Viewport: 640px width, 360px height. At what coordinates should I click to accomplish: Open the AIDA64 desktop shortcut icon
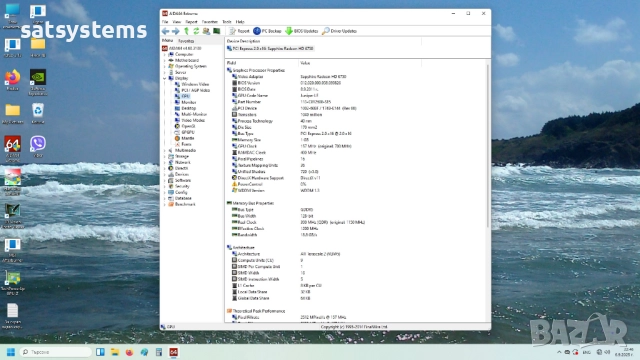click(12, 149)
